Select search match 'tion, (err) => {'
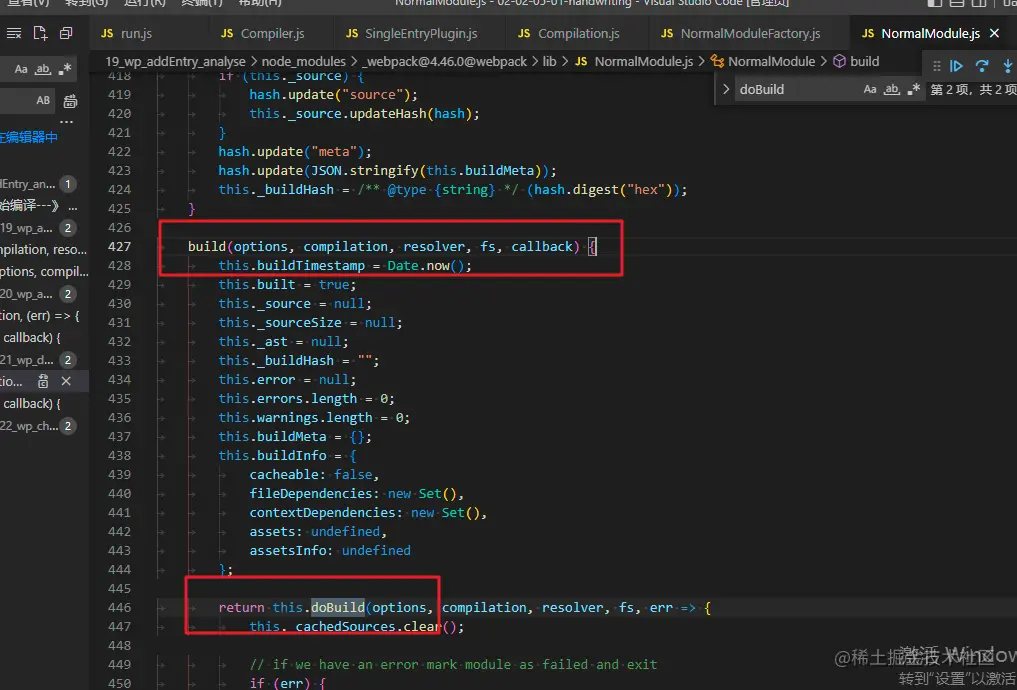This screenshot has width=1017, height=690. [x=40, y=316]
